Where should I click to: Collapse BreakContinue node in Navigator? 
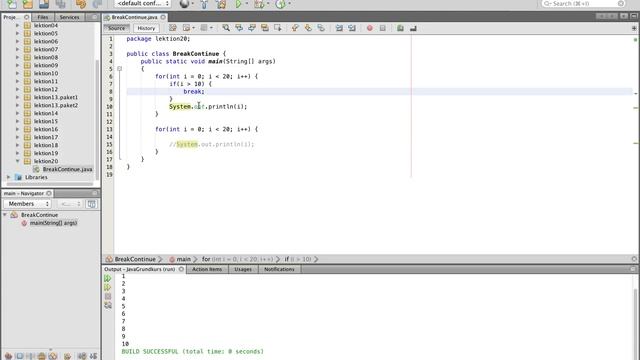[5, 215]
